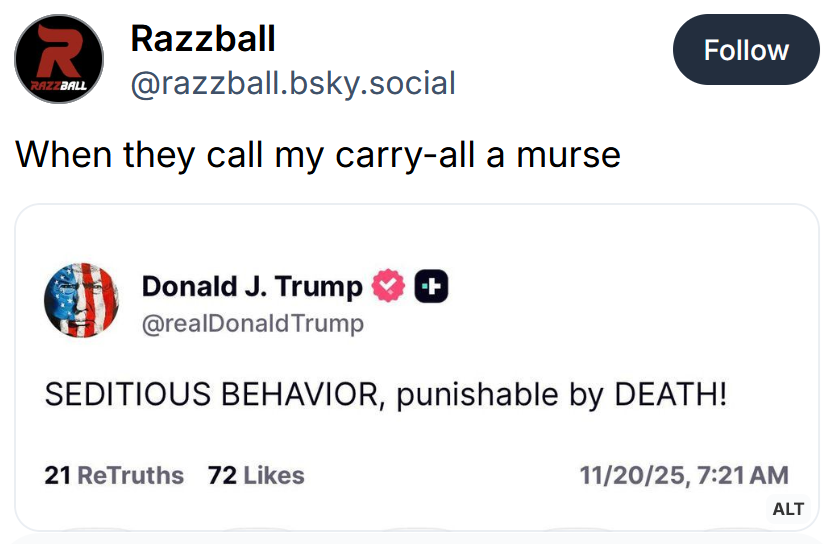View the 72 Likes count
The height and width of the screenshot is (544, 829).
click(256, 475)
